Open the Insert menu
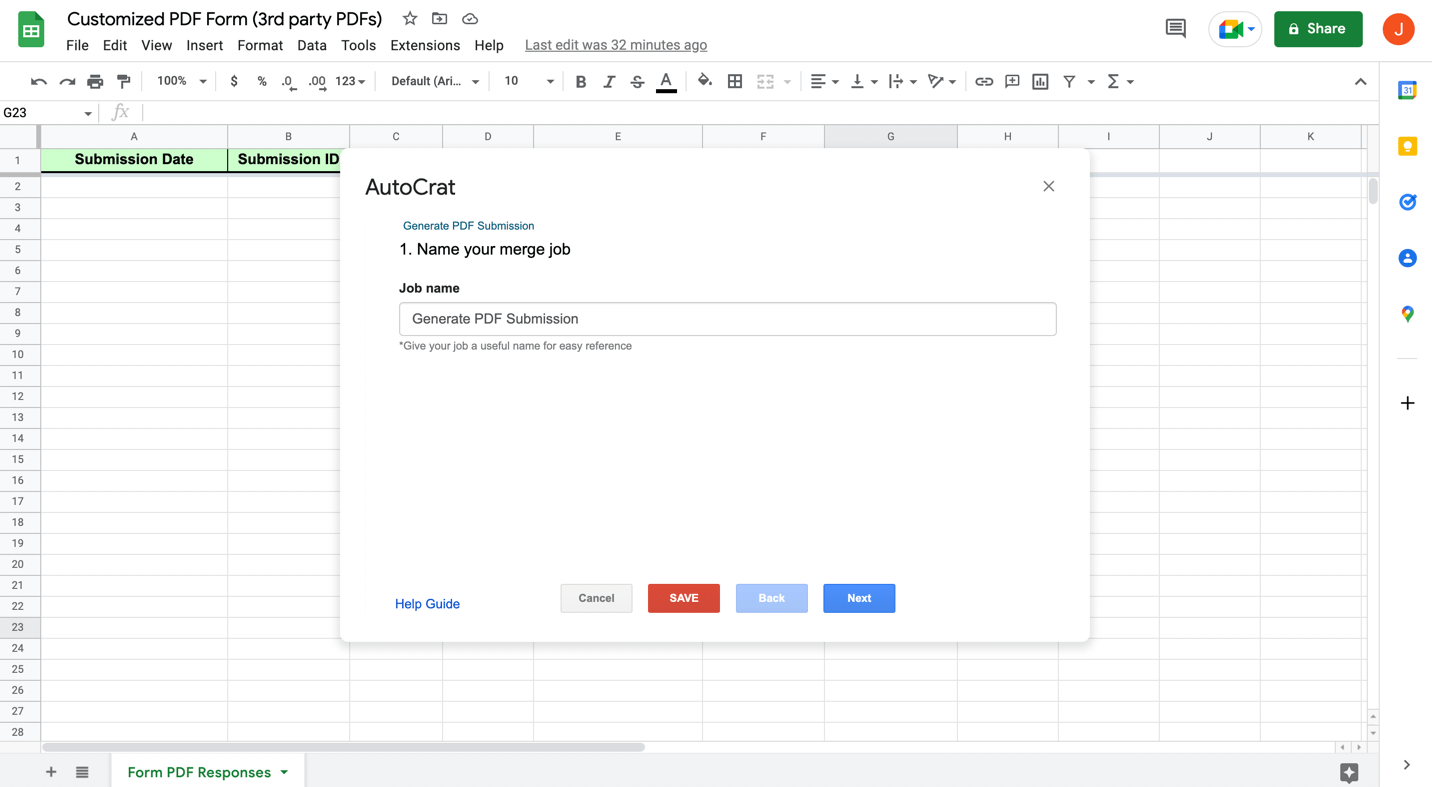This screenshot has height=787, width=1432. pos(204,46)
